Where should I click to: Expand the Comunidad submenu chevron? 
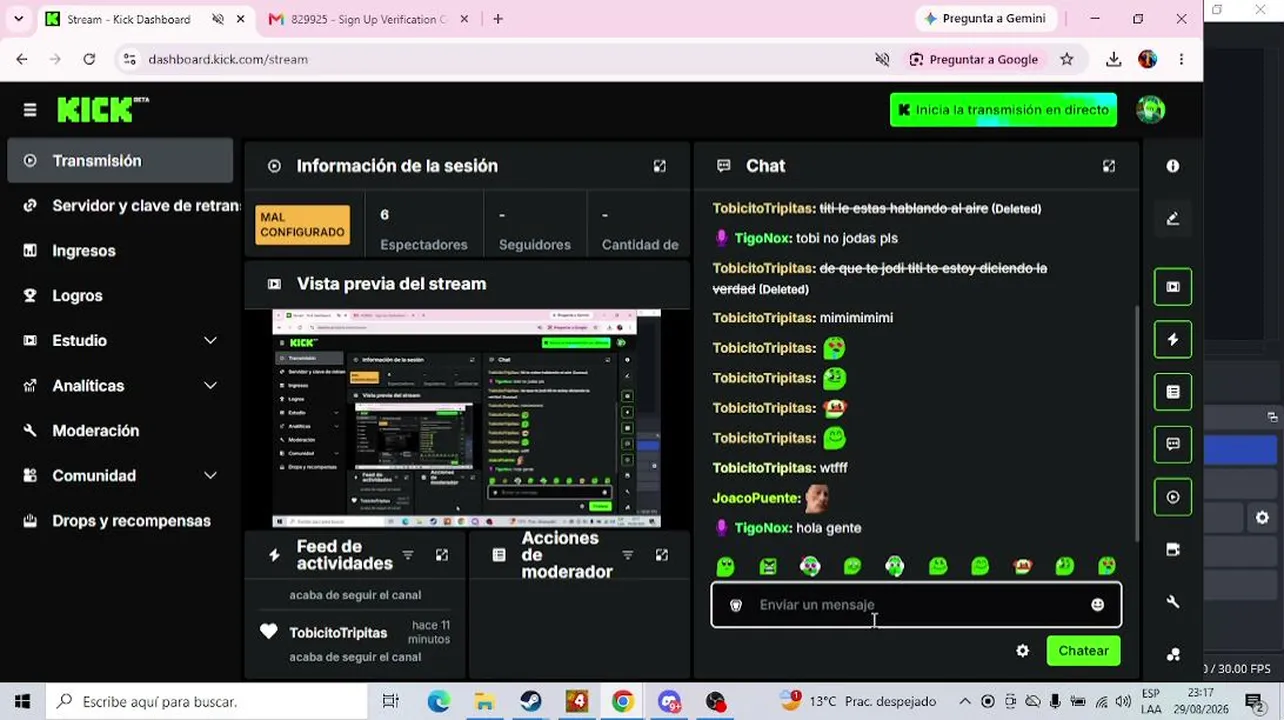pyautogui.click(x=210, y=476)
